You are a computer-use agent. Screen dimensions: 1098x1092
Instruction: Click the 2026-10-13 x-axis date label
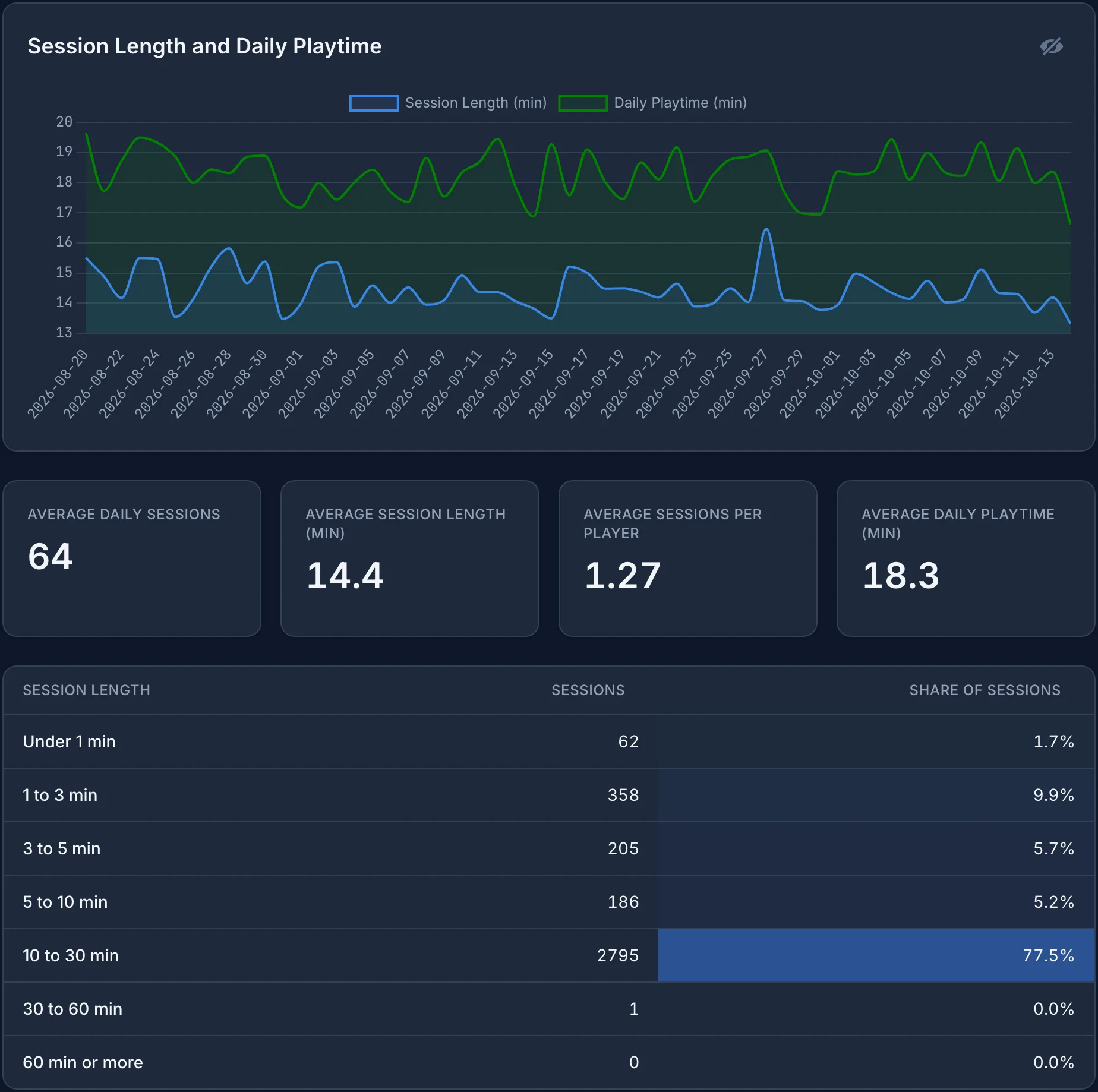click(x=1025, y=384)
